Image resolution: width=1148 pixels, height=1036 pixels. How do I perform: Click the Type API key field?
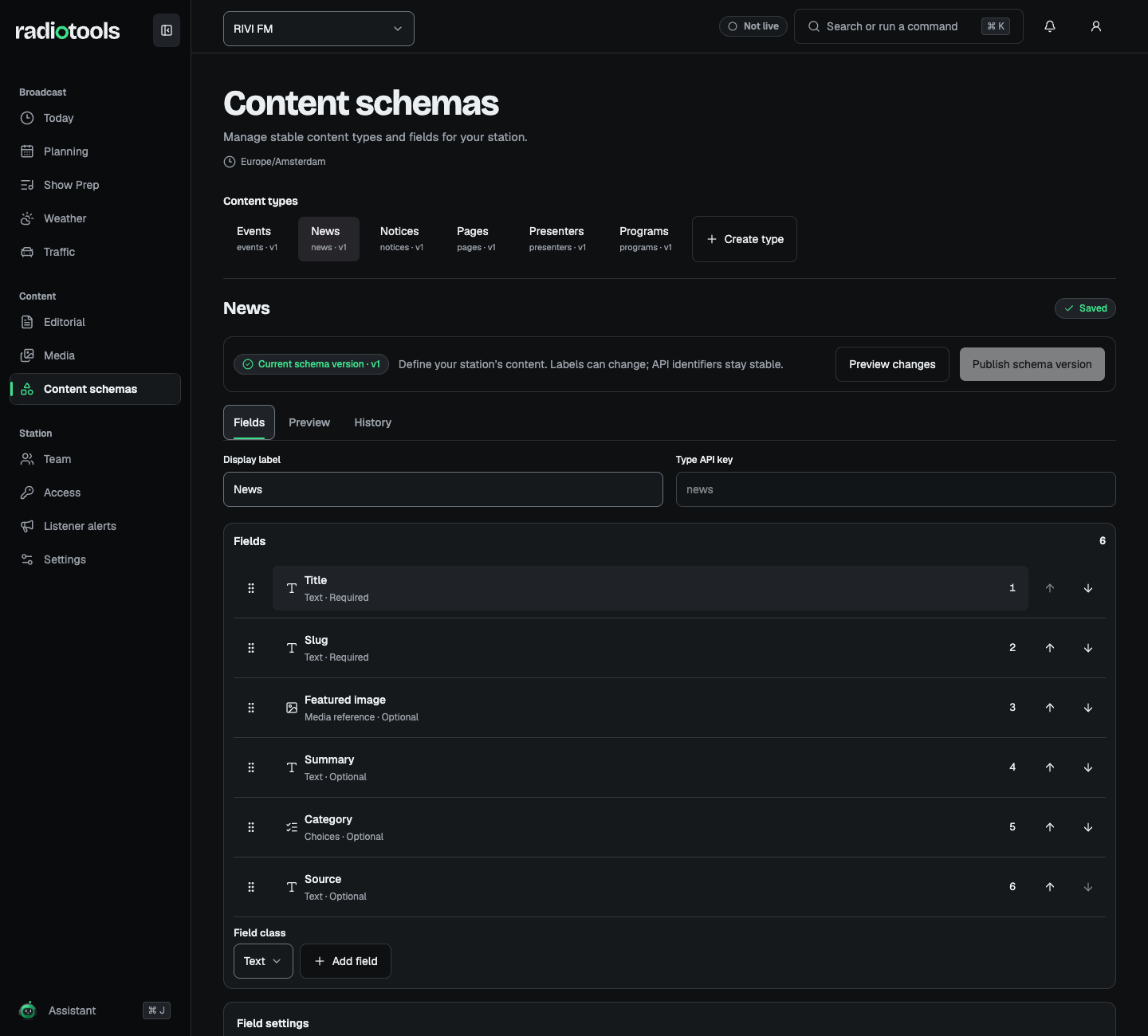pos(896,489)
